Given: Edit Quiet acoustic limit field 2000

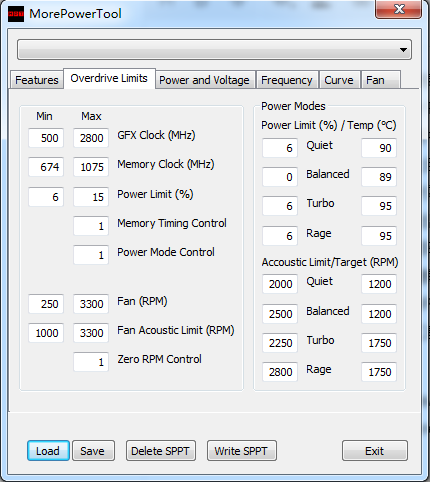Looking at the screenshot, I should click(280, 284).
